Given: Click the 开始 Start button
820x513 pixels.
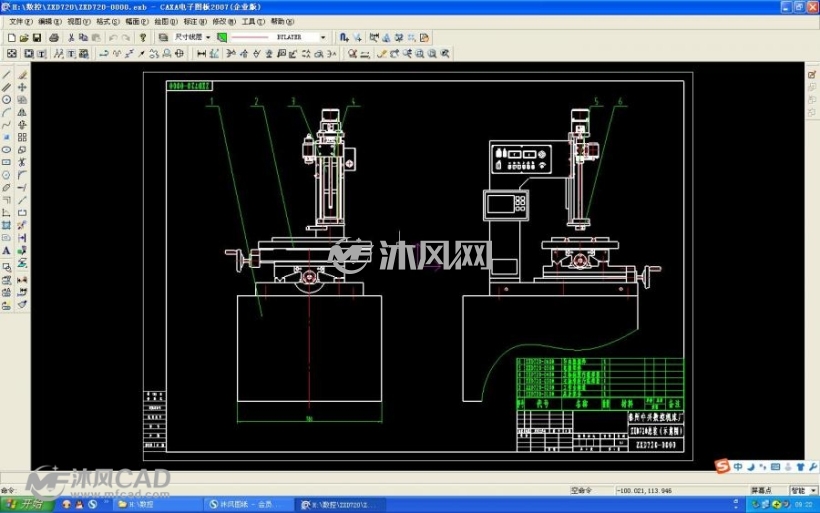Looking at the screenshot, I should [27, 504].
